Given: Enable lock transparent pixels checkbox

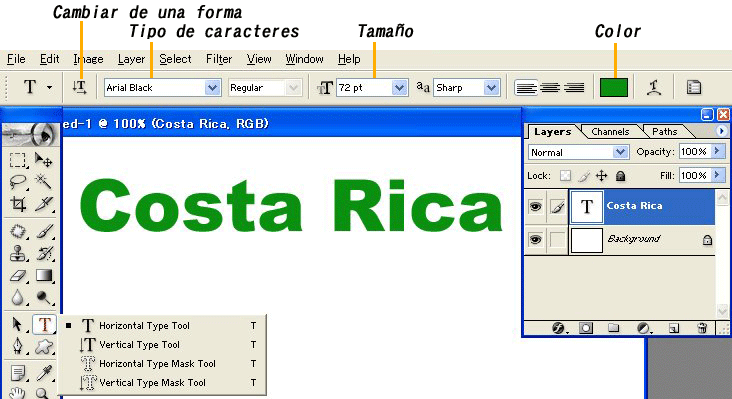Looking at the screenshot, I should click(x=565, y=176).
